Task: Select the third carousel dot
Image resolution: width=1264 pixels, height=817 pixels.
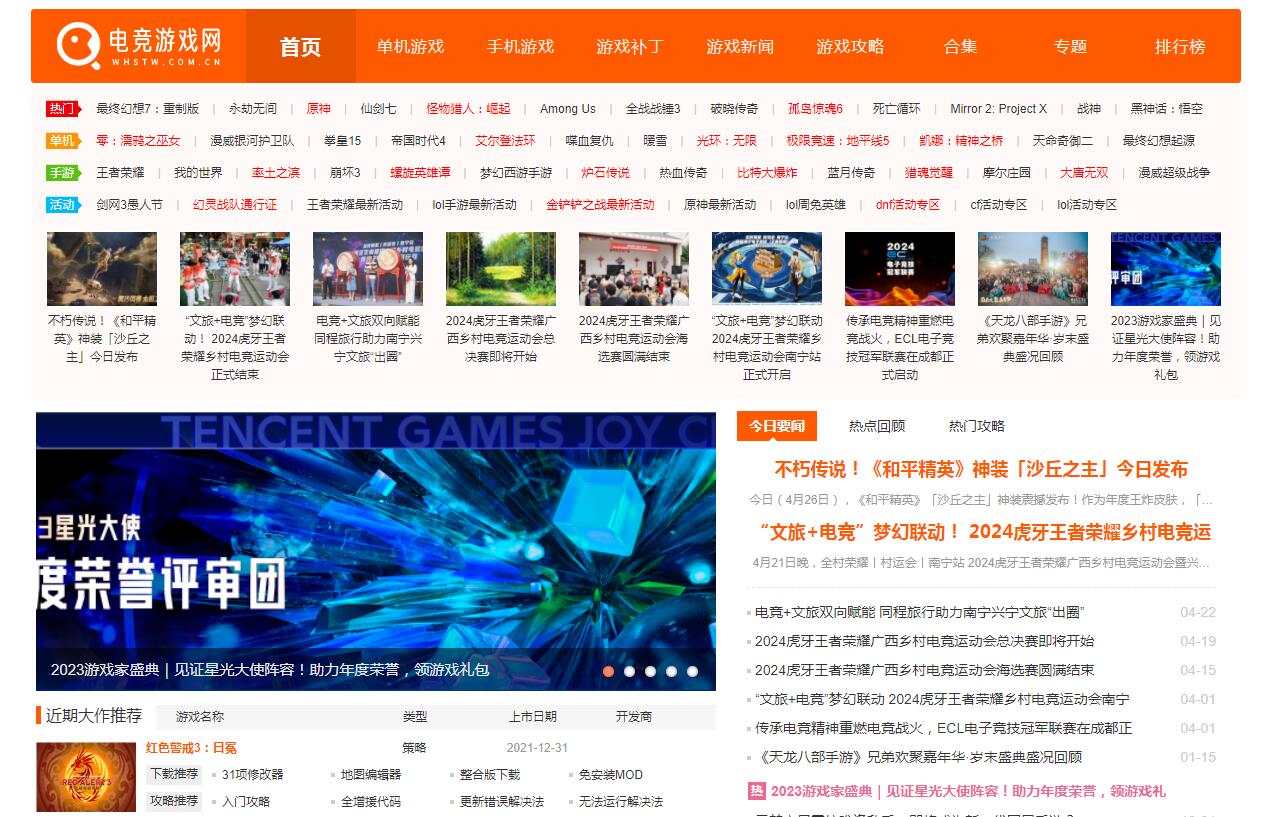Action: [650, 671]
